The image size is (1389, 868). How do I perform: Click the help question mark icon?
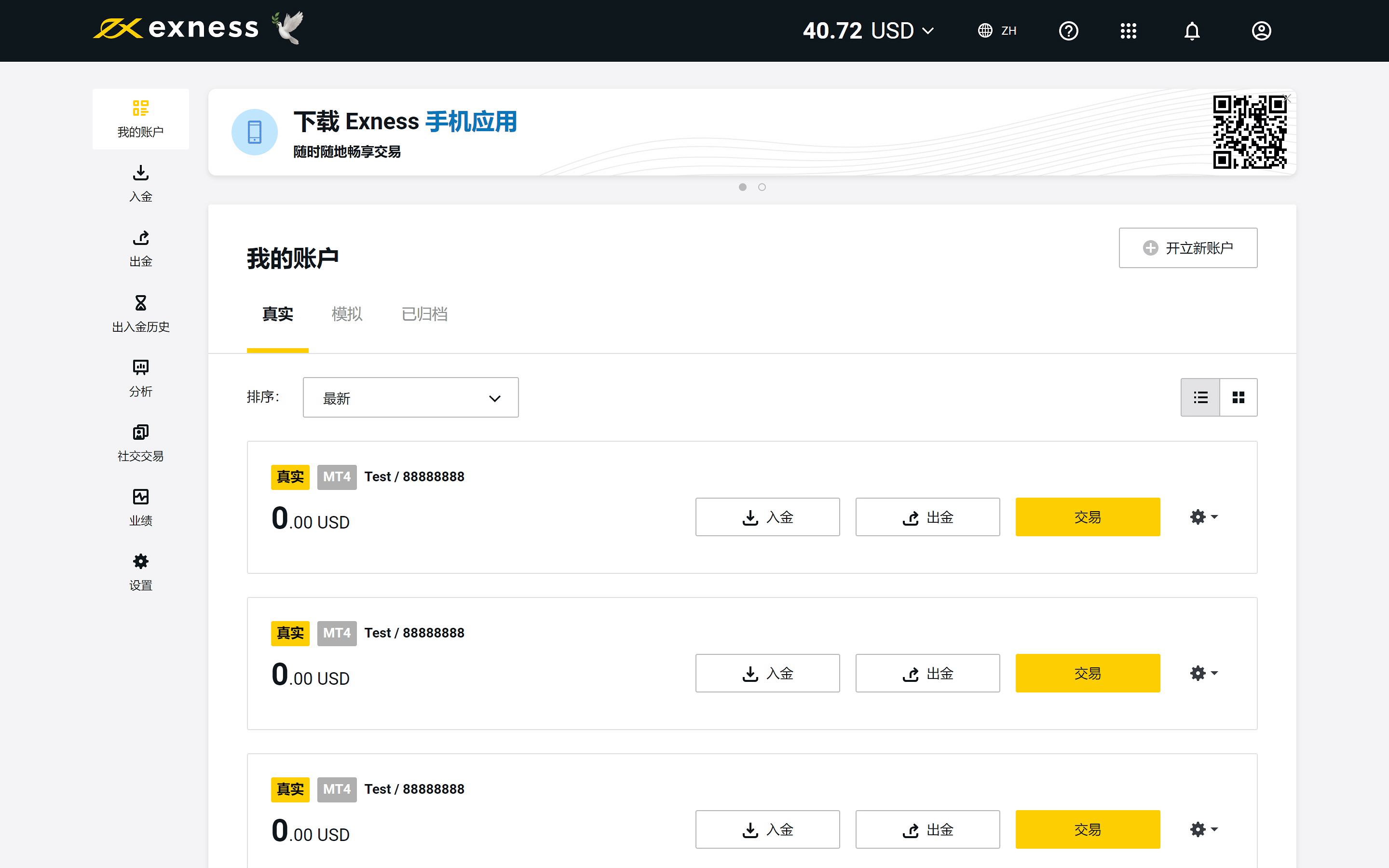[x=1068, y=31]
